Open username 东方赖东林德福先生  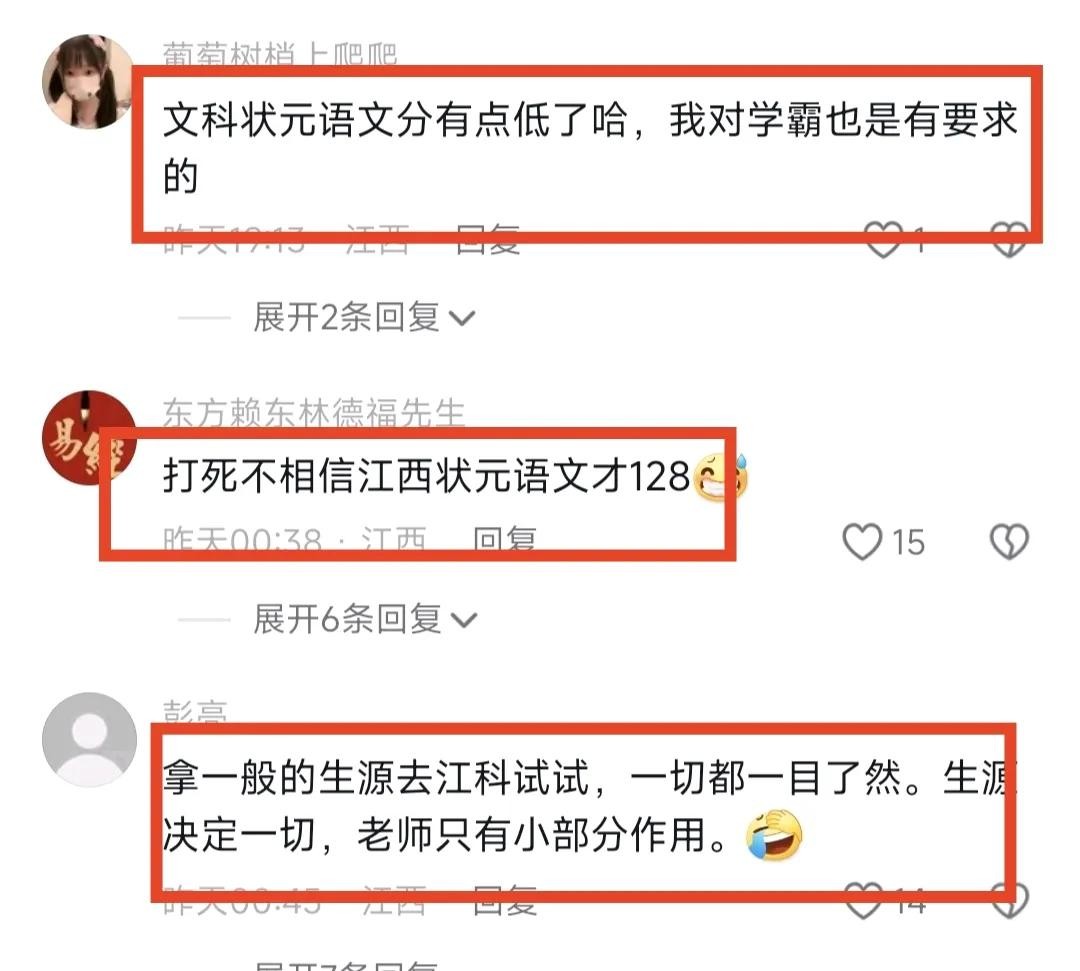coord(314,413)
